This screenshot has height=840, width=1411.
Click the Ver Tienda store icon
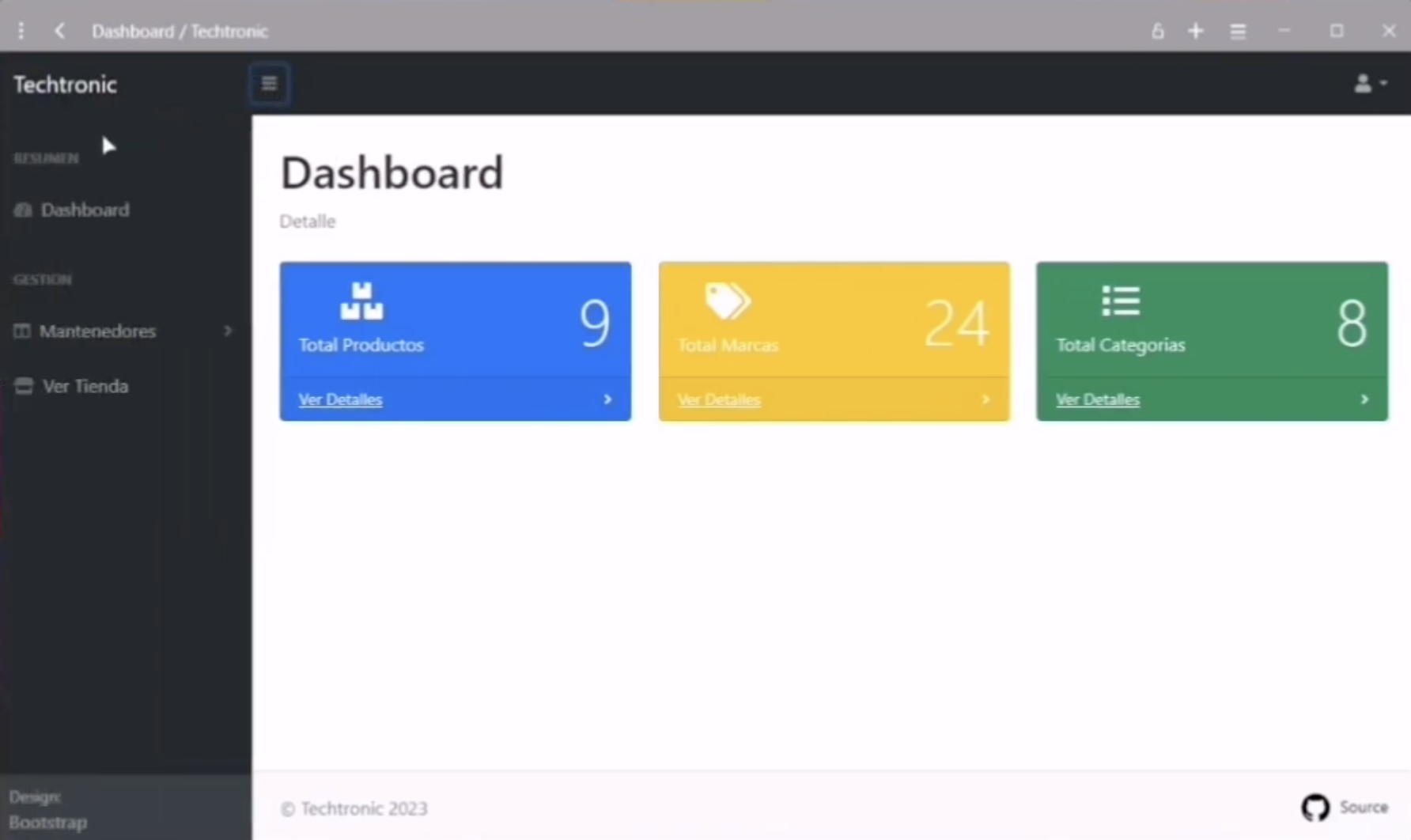(x=24, y=386)
